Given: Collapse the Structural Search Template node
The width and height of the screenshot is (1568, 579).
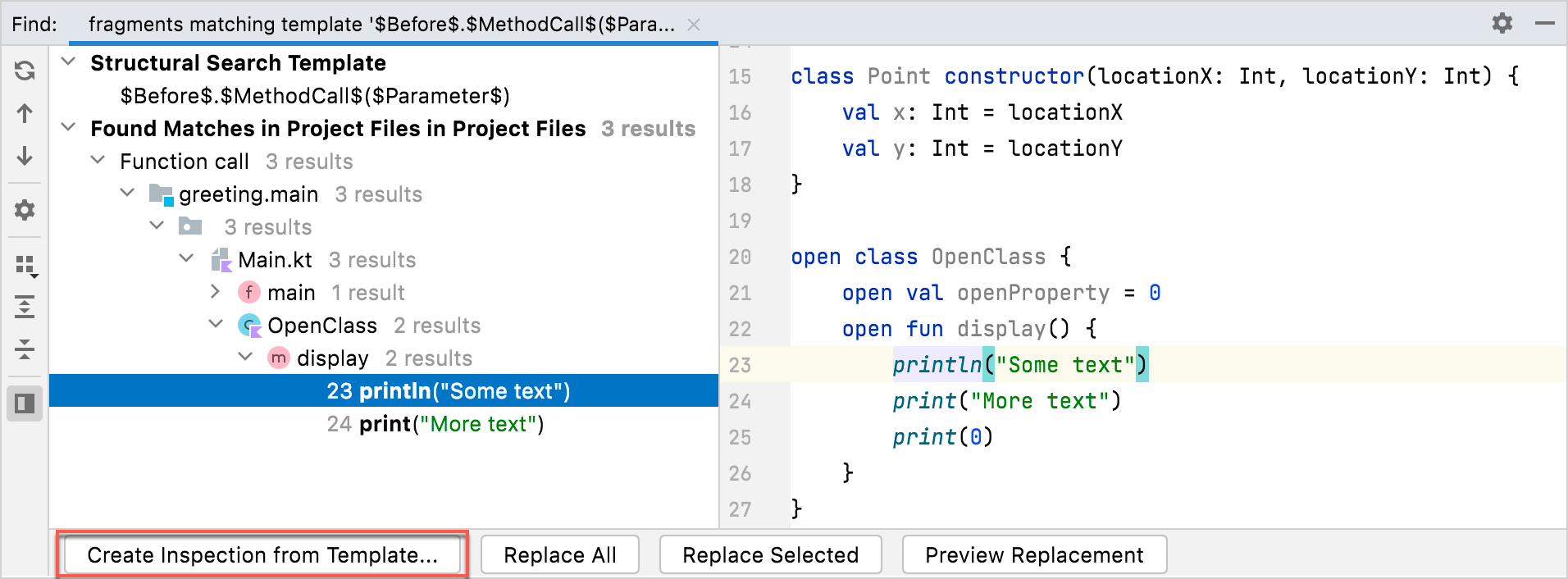Looking at the screenshot, I should coord(69,62).
